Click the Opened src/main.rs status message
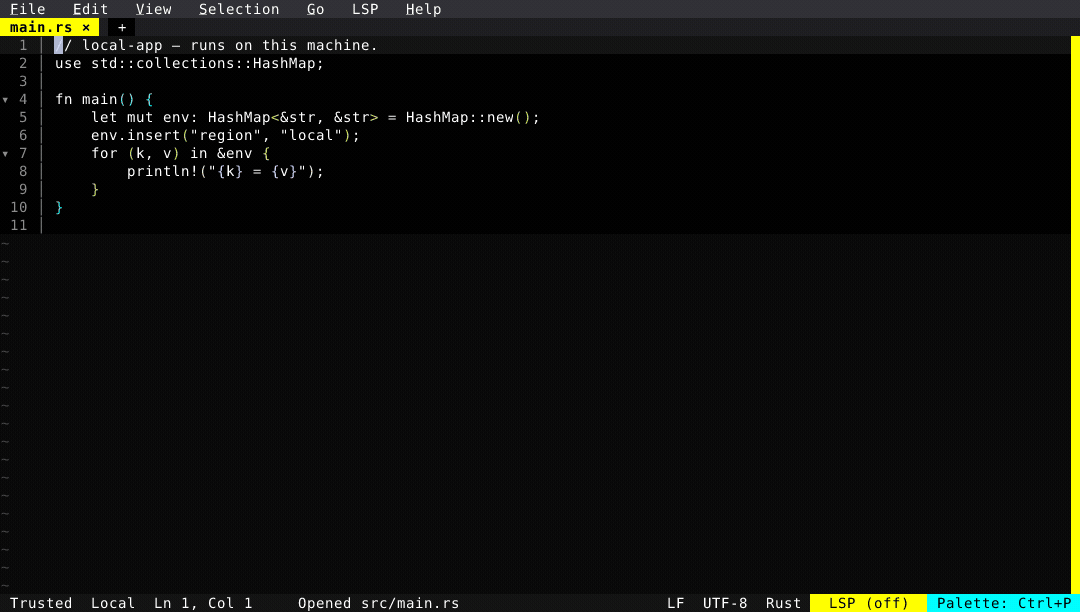The width and height of the screenshot is (1080, 612). [x=378, y=603]
